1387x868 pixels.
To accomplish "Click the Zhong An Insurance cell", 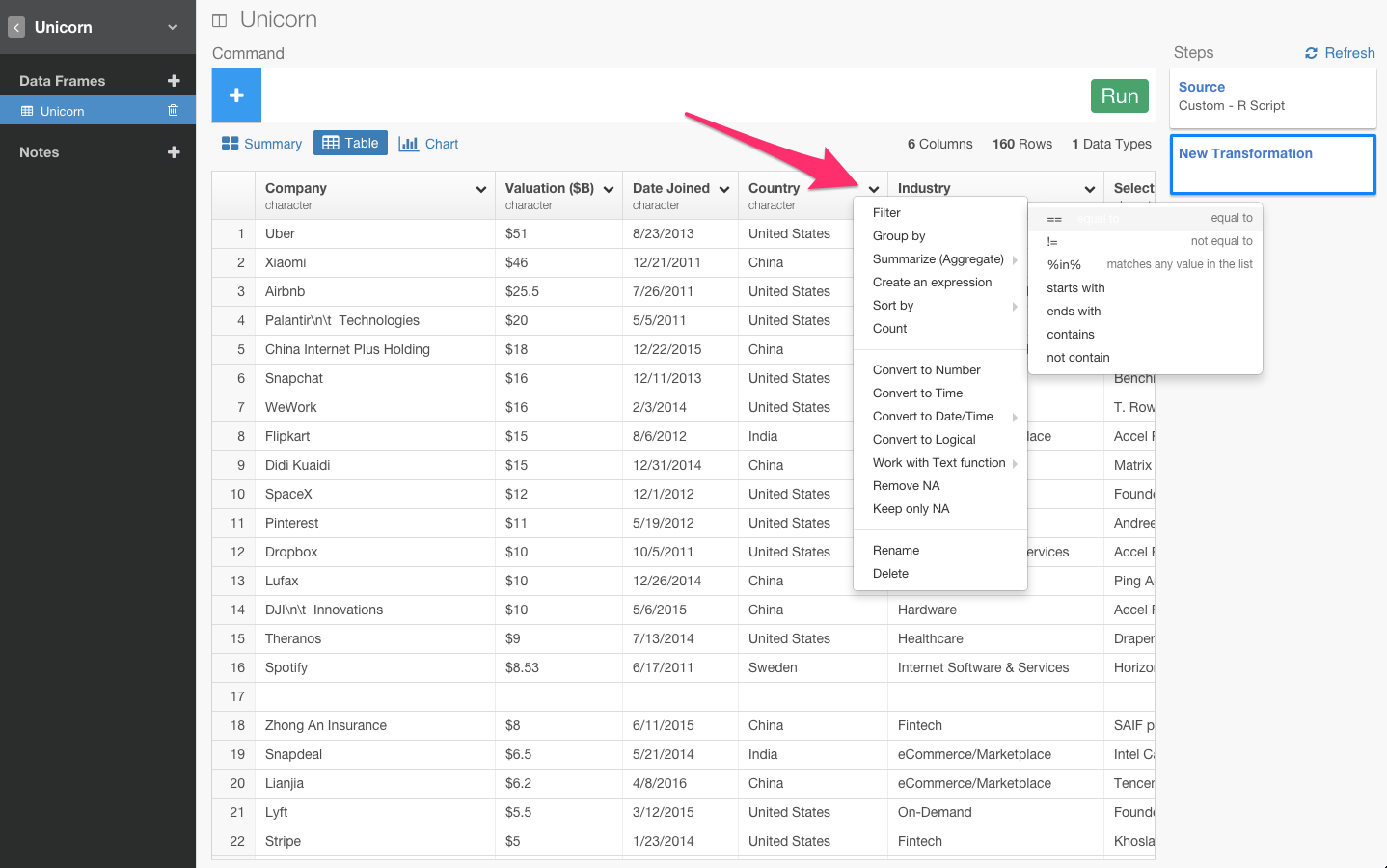I will (x=375, y=725).
